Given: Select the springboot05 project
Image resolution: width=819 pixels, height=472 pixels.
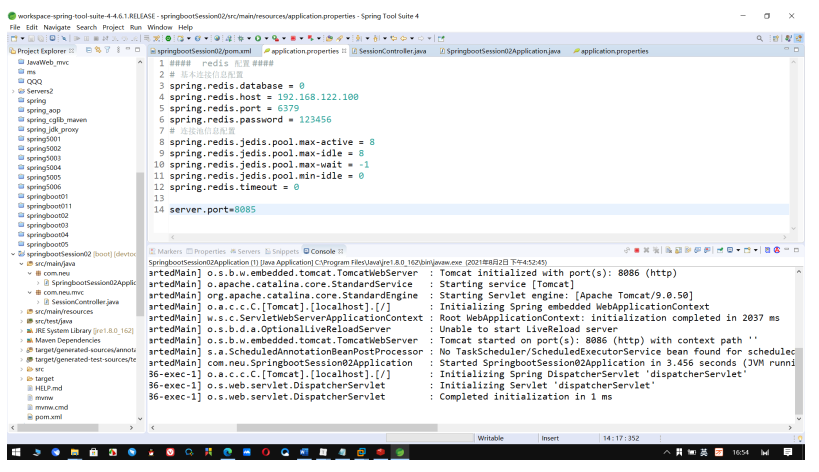Looking at the screenshot, I should point(48,244).
